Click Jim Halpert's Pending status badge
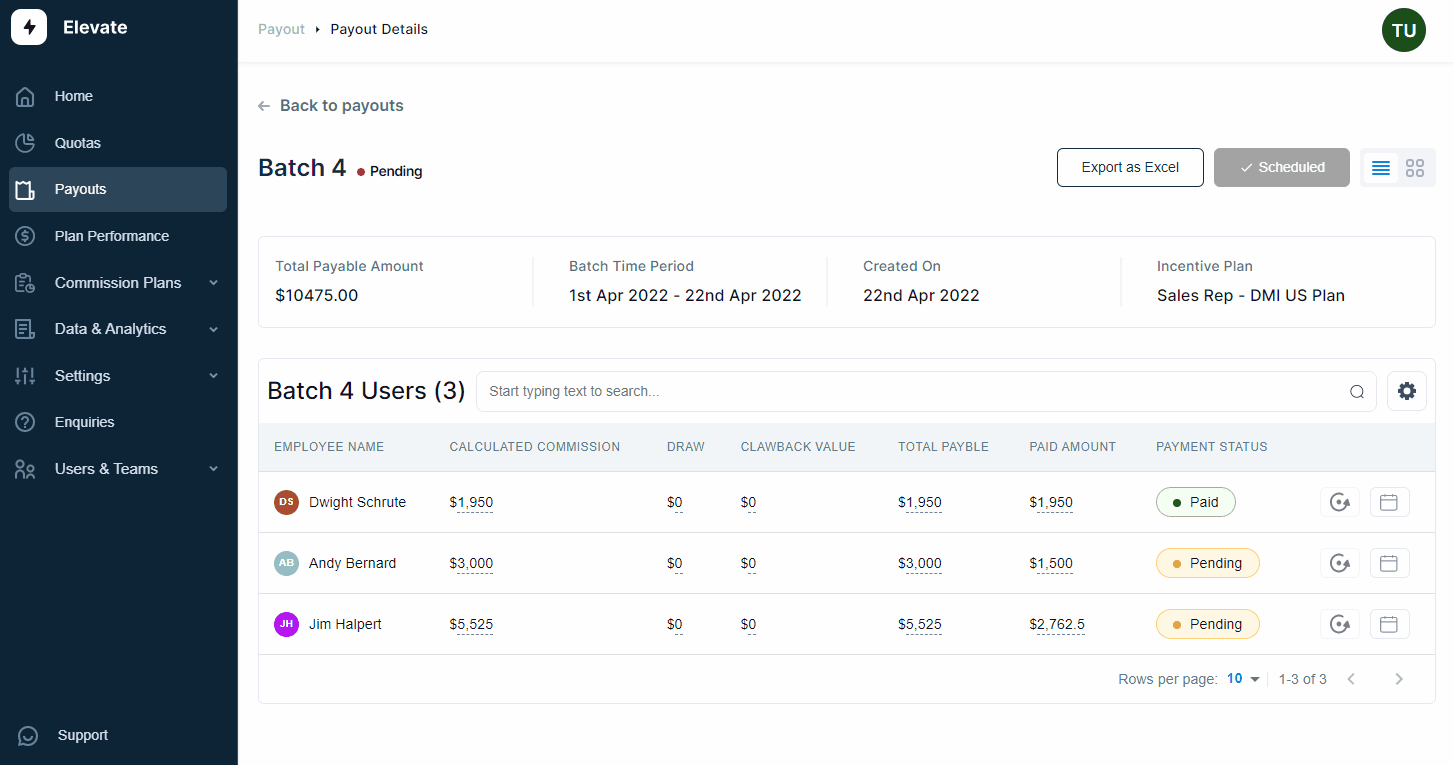Screen dimensions: 1454x765 [x=1208, y=624]
